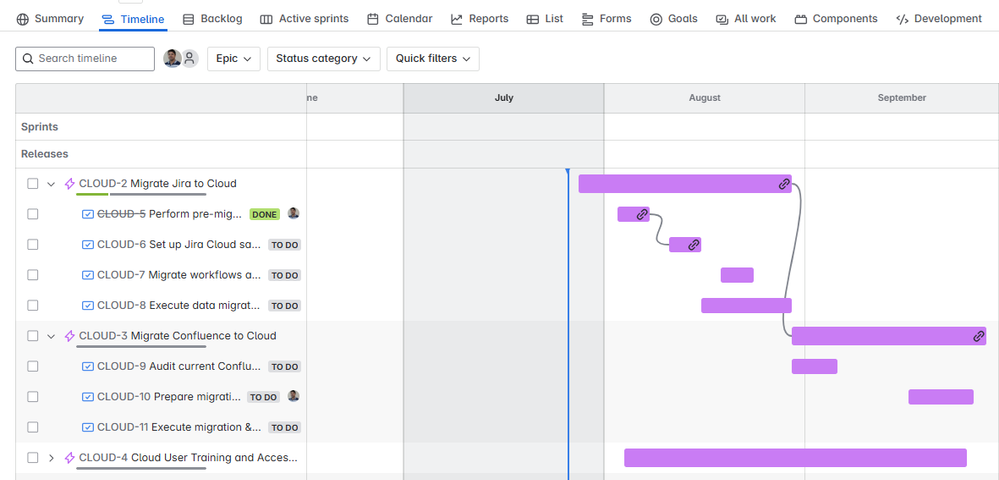
Task: Switch to the Components tab
Action: [837, 18]
